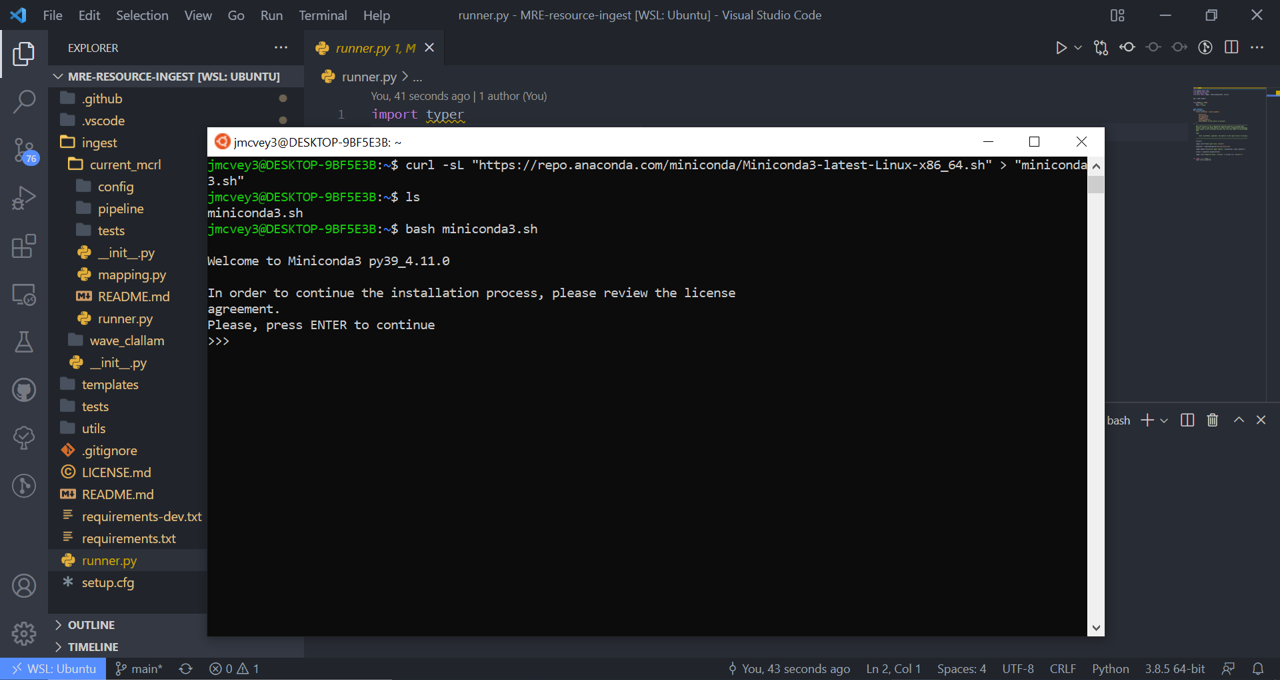Screen dimensions: 1280x680
Task: Open notifications bell in status bar
Action: point(1258,669)
